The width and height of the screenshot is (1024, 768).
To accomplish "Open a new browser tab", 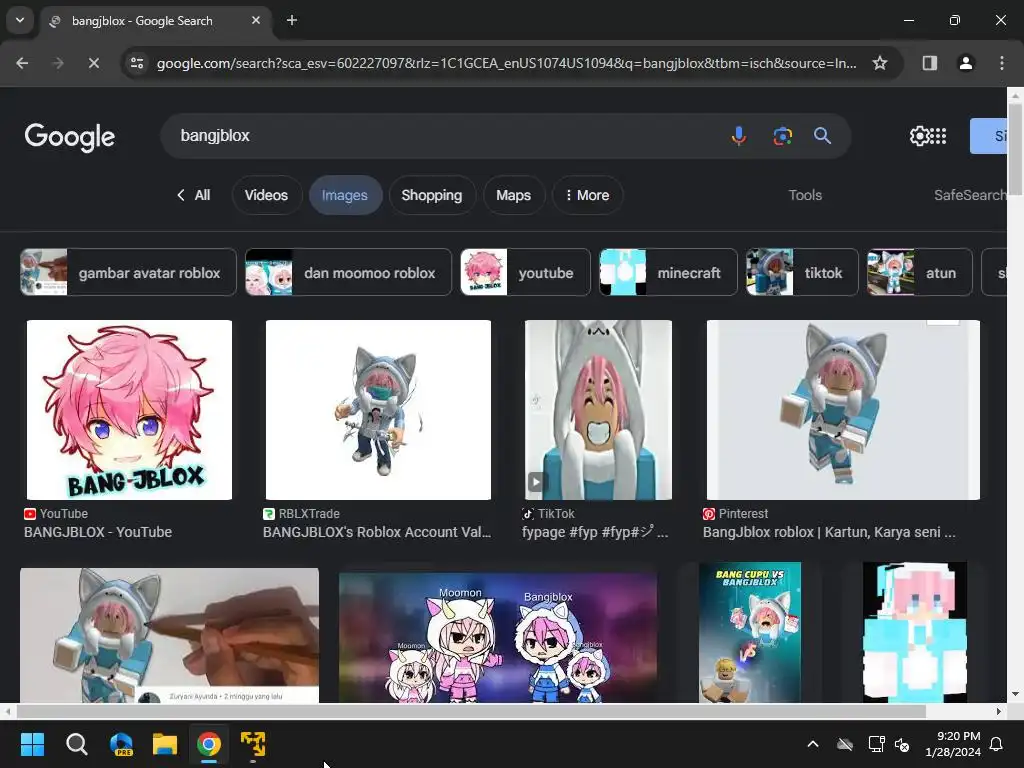I will tap(292, 20).
